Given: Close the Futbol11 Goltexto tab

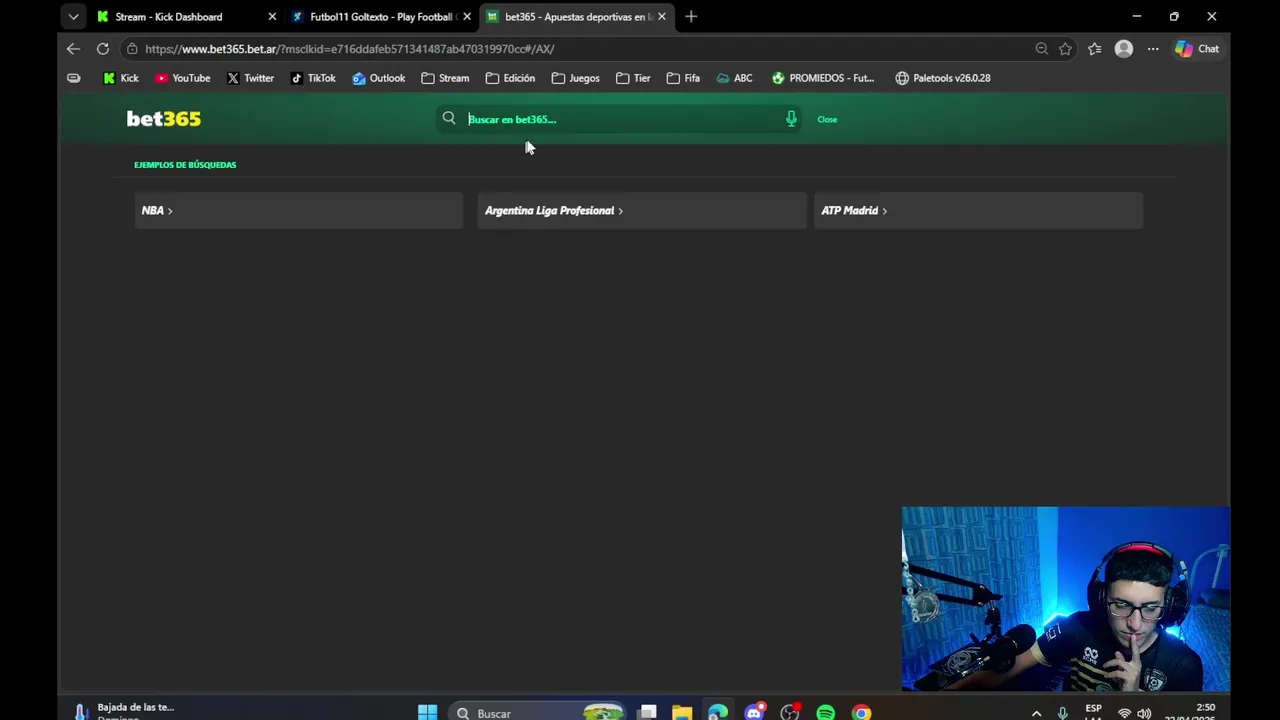Looking at the screenshot, I should click(467, 16).
